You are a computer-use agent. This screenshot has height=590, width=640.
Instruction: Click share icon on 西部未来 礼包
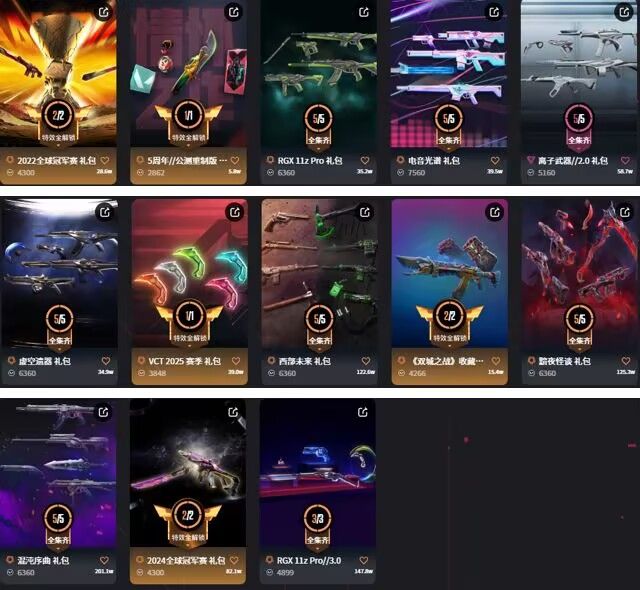coord(365,212)
